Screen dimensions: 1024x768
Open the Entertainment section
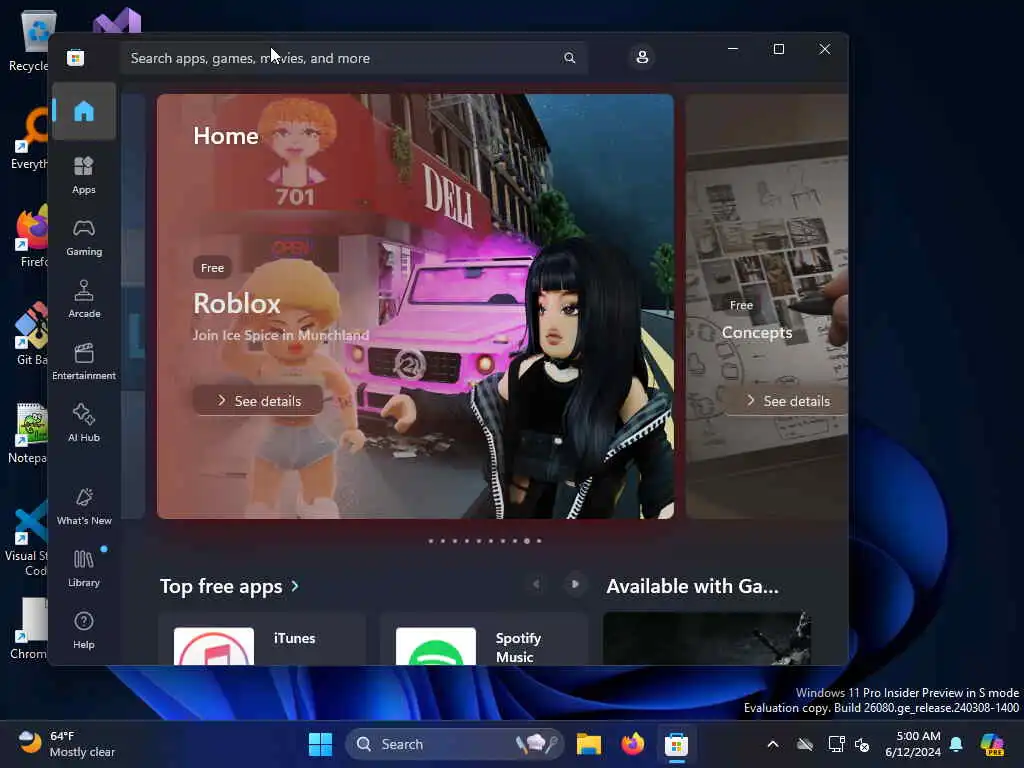coord(84,361)
